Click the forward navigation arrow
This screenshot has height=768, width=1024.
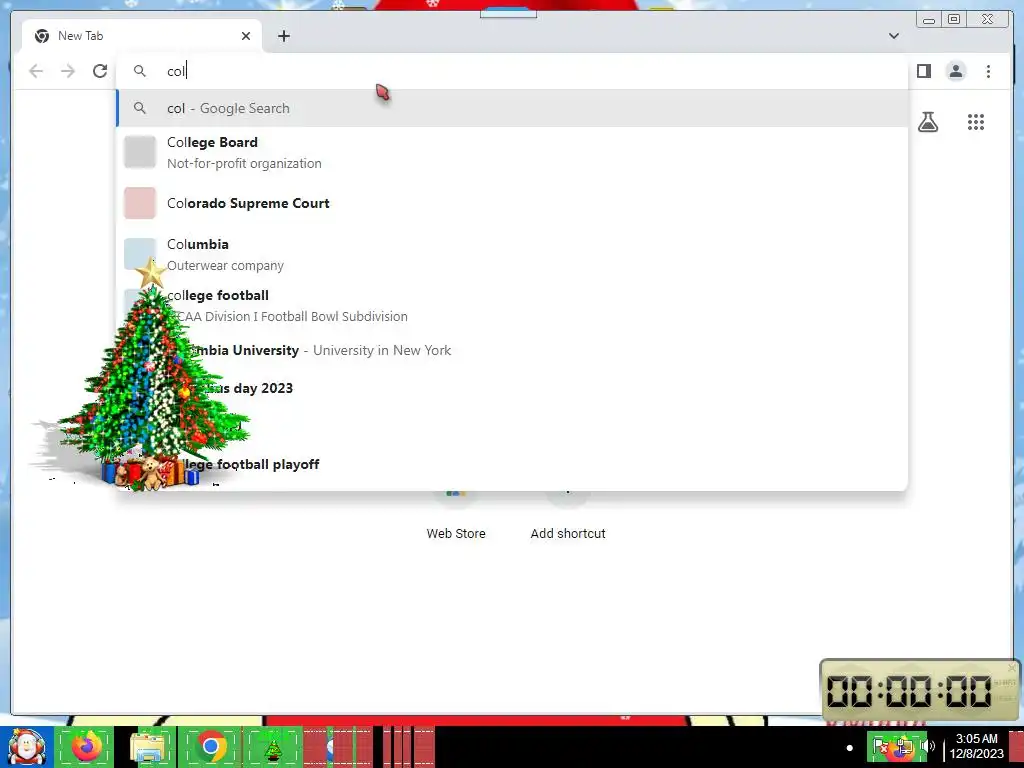(x=68, y=71)
